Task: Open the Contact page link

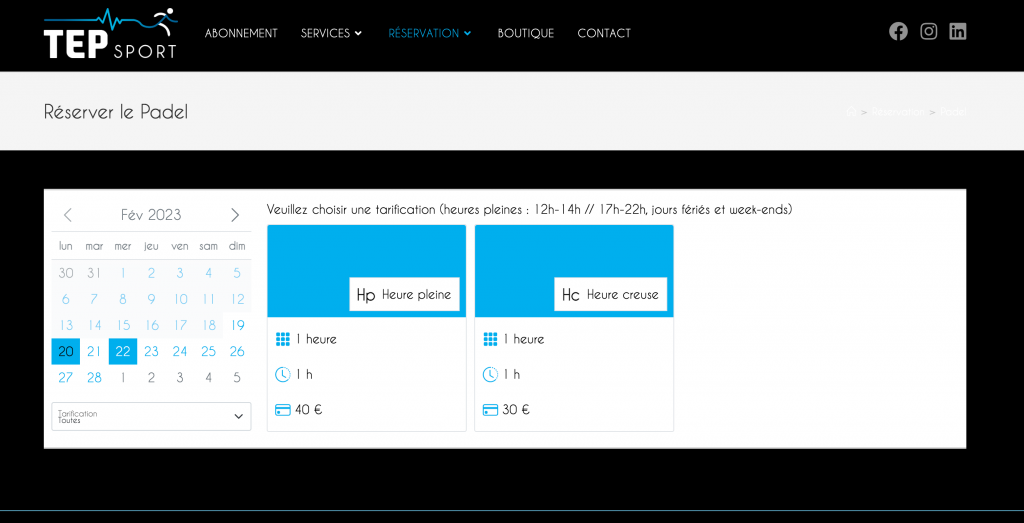Action: (604, 33)
